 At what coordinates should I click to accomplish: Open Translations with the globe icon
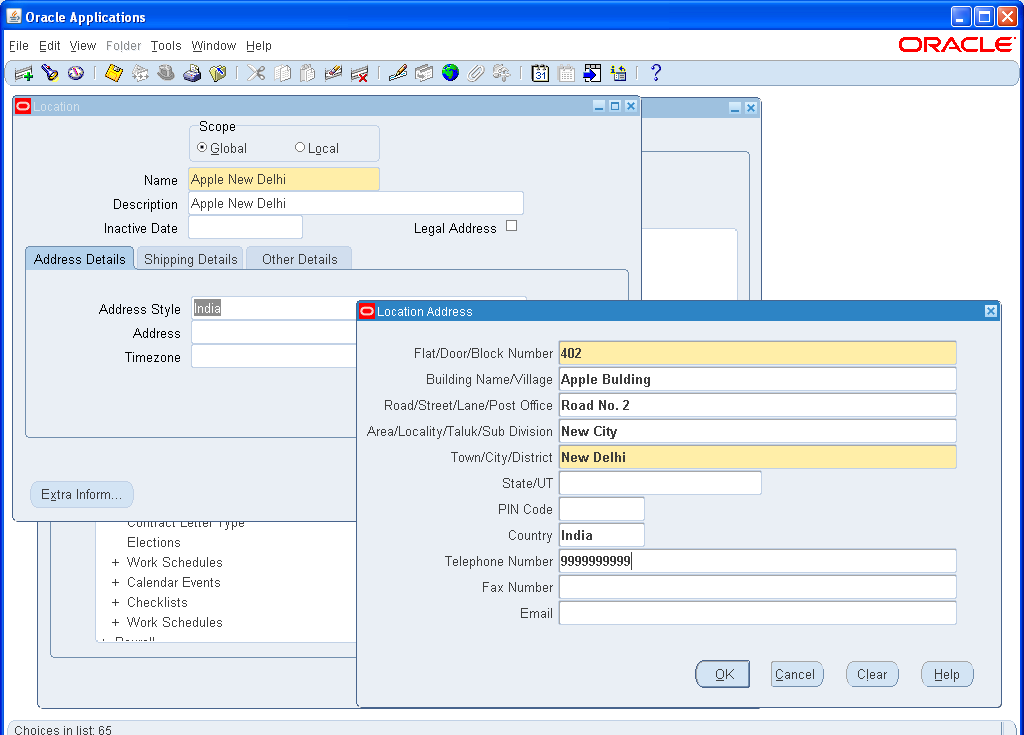click(x=450, y=72)
